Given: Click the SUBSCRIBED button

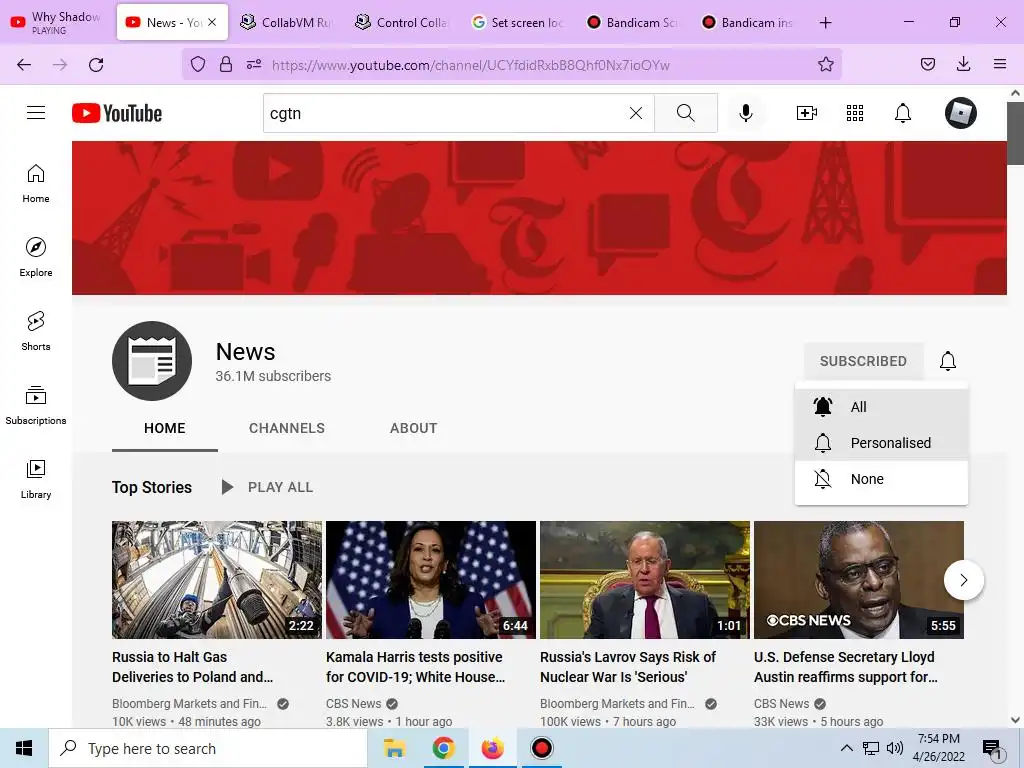Looking at the screenshot, I should pos(863,361).
